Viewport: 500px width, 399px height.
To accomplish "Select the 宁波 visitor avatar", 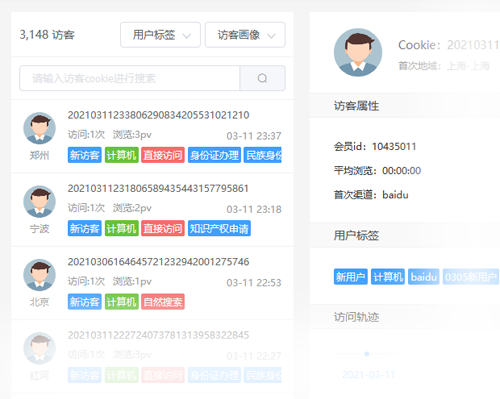I will coord(39,202).
